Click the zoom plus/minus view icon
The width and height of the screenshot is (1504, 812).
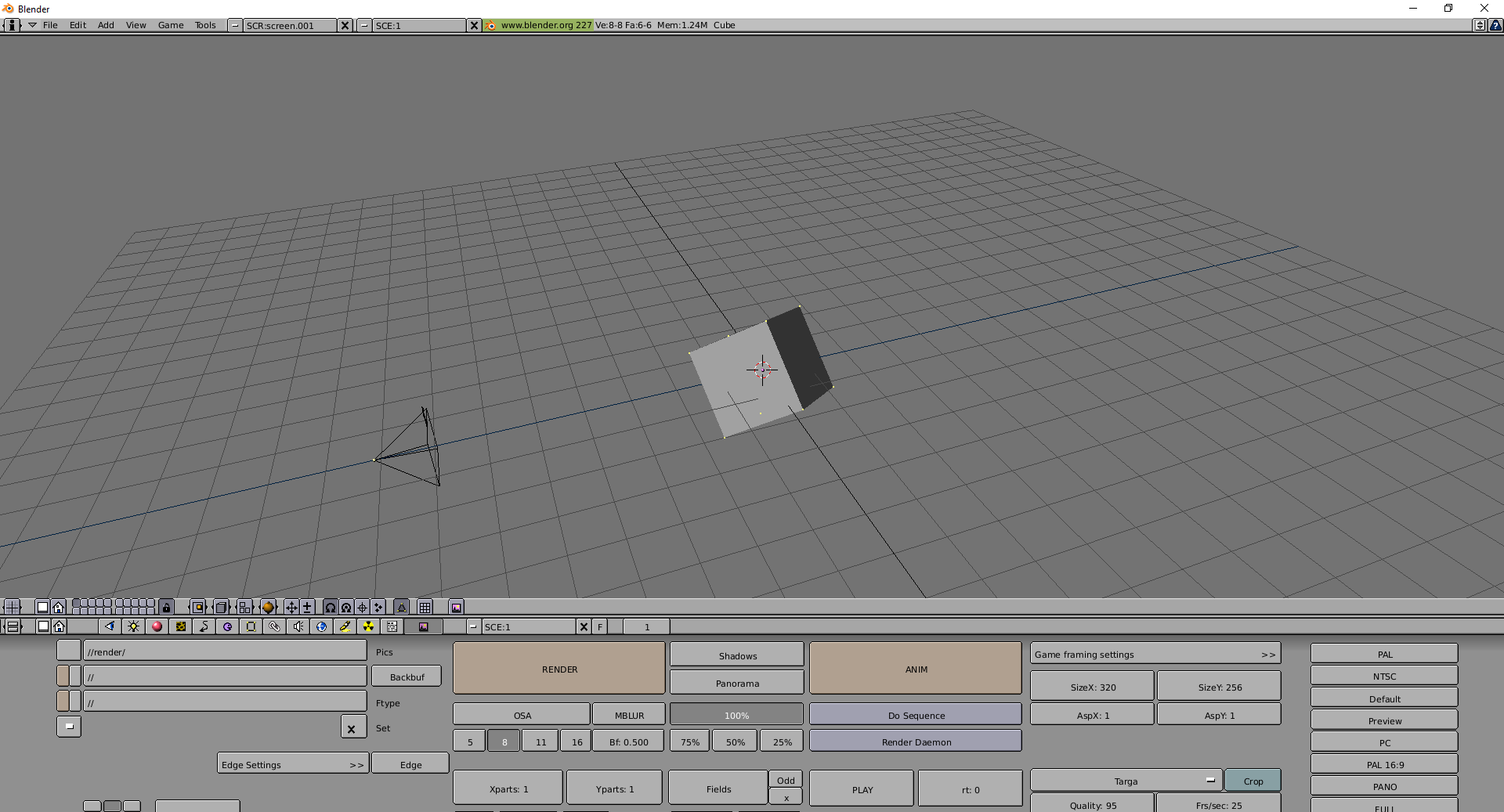pos(307,607)
